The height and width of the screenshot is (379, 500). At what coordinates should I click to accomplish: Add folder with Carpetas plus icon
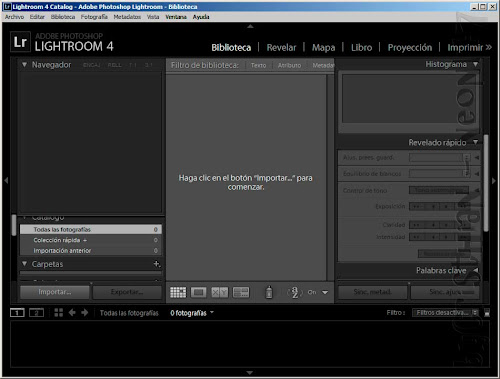point(157,264)
